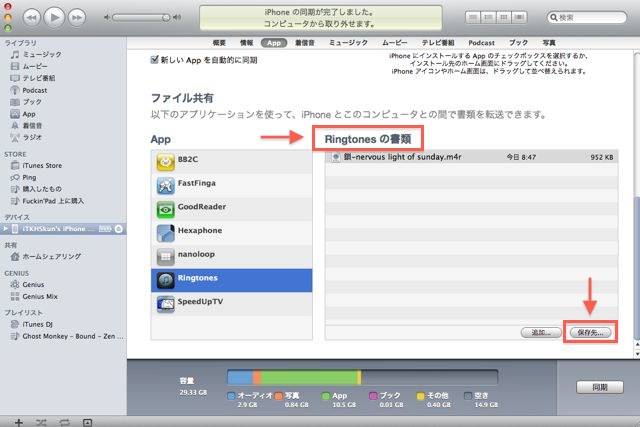Switch to the 概要 tab

tap(219, 43)
